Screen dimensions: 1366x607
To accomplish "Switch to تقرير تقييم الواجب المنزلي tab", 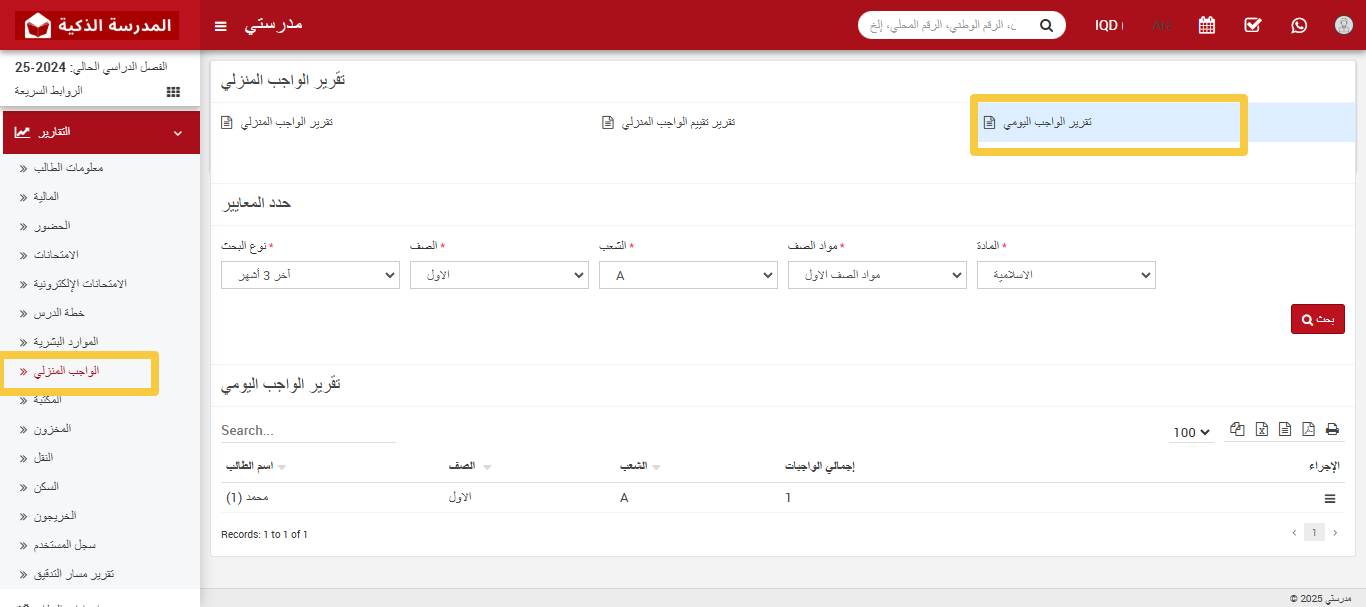I will pos(670,121).
